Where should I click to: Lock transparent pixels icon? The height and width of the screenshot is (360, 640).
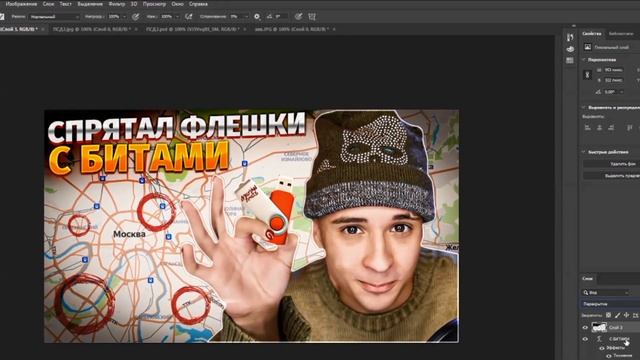pyautogui.click(x=609, y=315)
